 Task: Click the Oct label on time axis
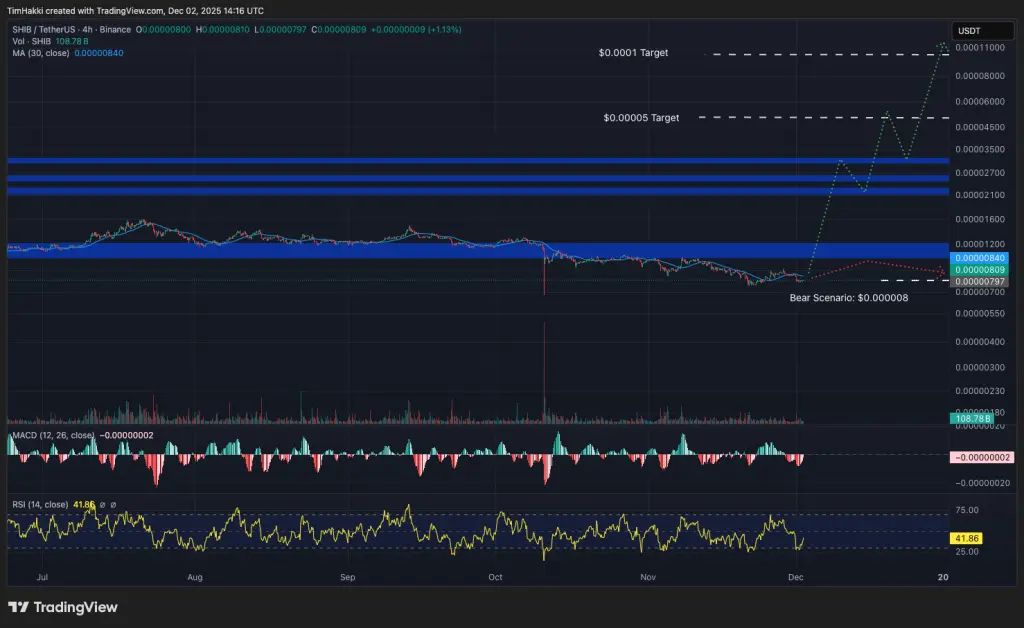pos(496,577)
